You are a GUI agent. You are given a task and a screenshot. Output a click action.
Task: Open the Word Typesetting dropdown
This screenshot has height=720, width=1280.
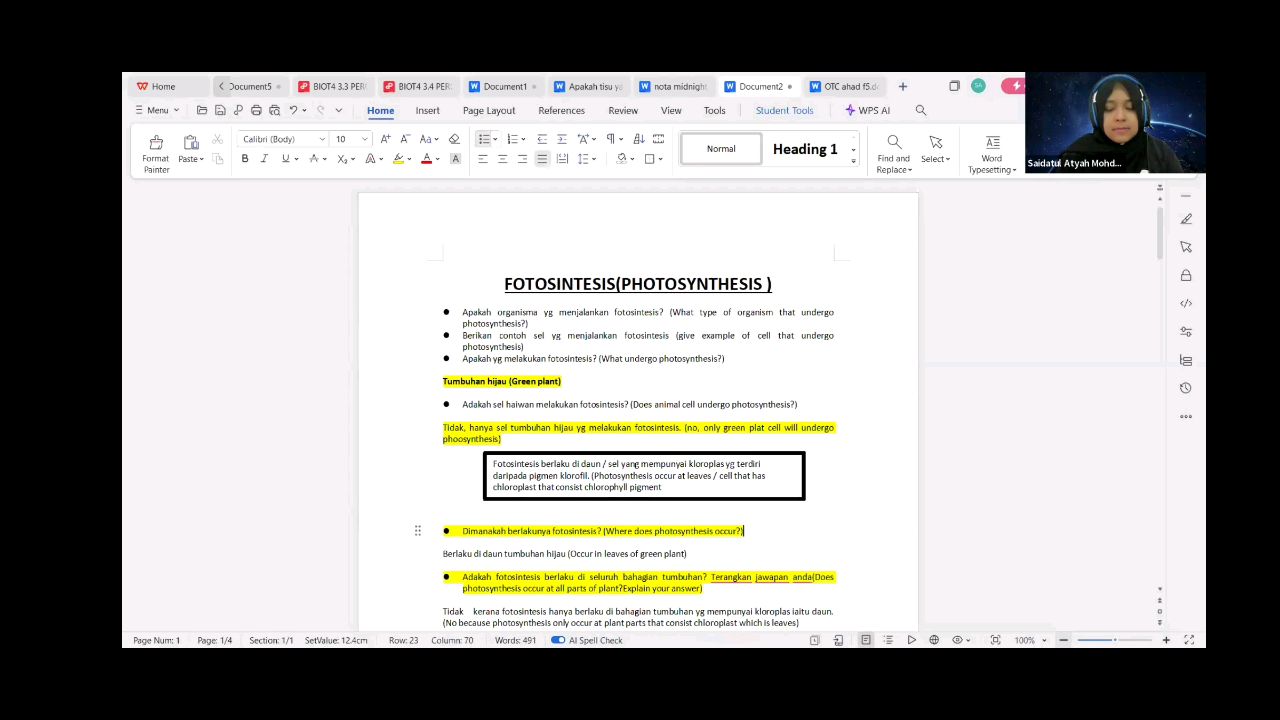pyautogui.click(x=991, y=164)
